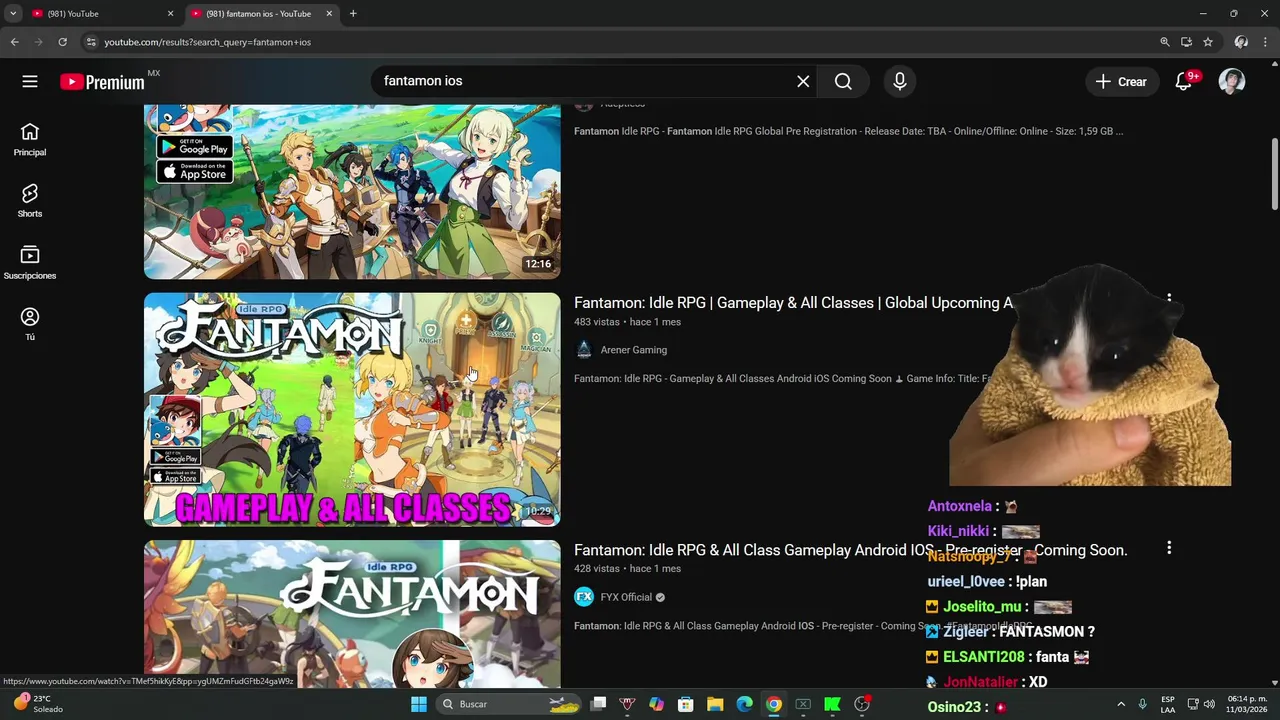This screenshot has width=1280, height=720.
Task: Open the green K app on taskbar
Action: (832, 704)
